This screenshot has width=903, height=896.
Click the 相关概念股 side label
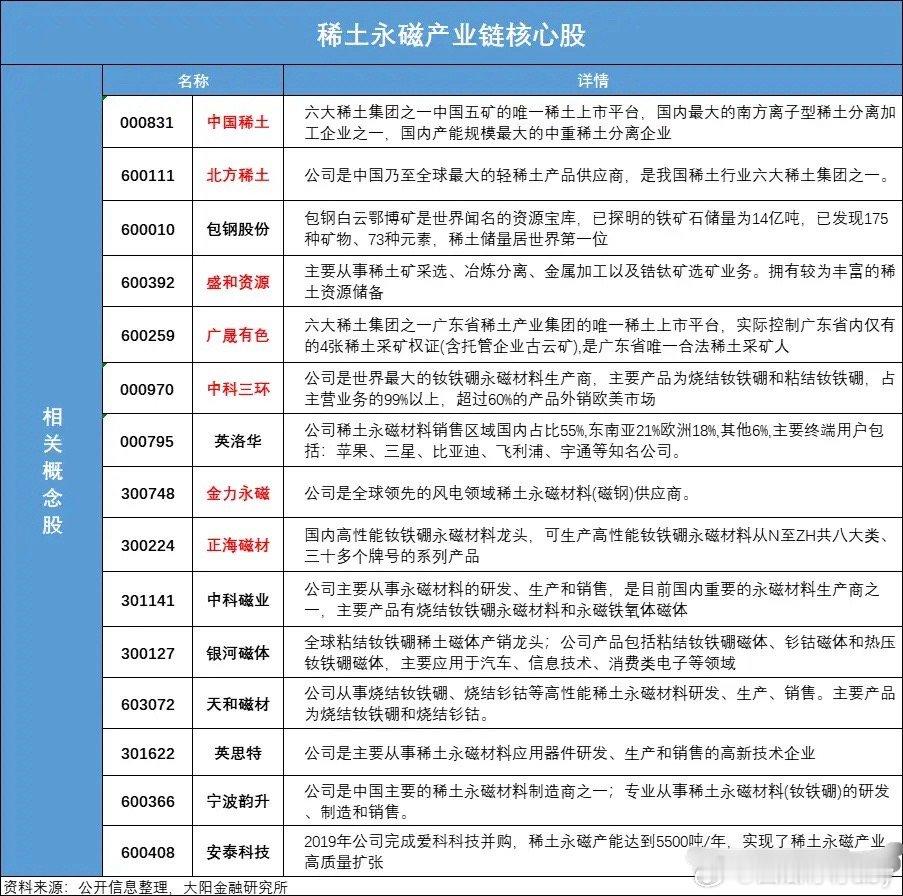tap(52, 470)
